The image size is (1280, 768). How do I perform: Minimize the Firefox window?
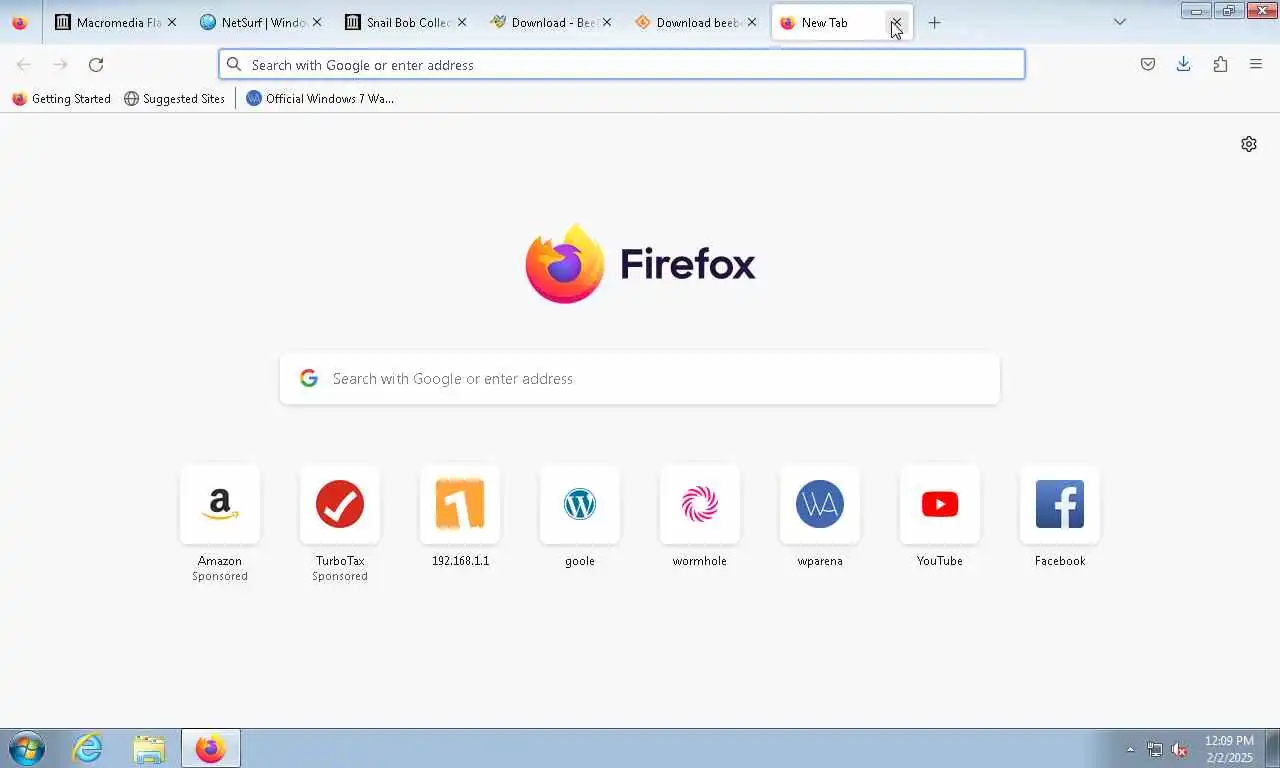click(x=1196, y=11)
